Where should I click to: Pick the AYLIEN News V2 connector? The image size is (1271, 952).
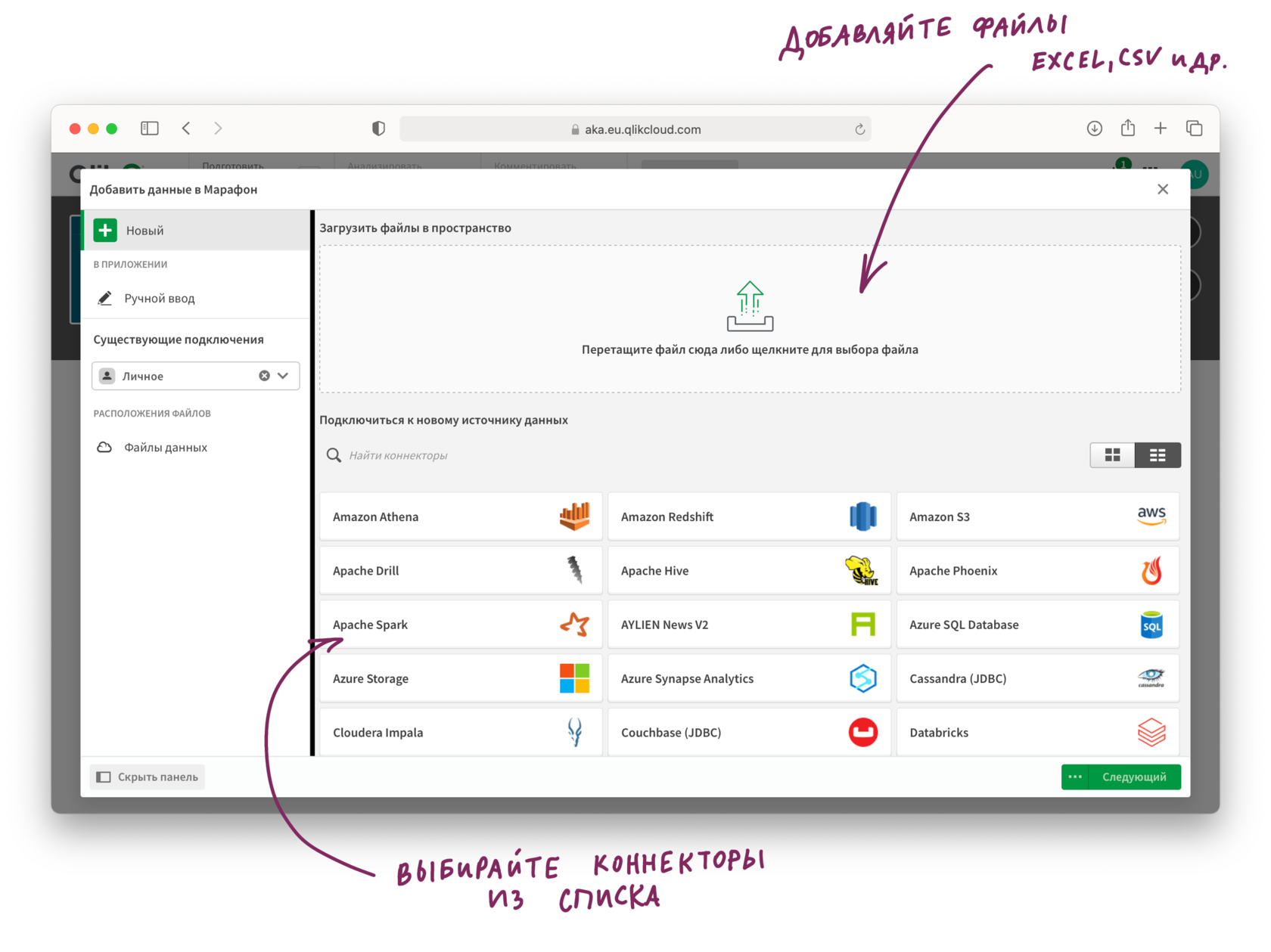click(x=749, y=625)
